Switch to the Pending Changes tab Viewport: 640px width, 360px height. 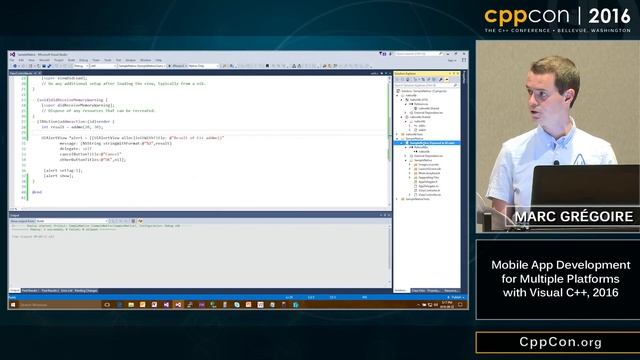tap(86, 291)
